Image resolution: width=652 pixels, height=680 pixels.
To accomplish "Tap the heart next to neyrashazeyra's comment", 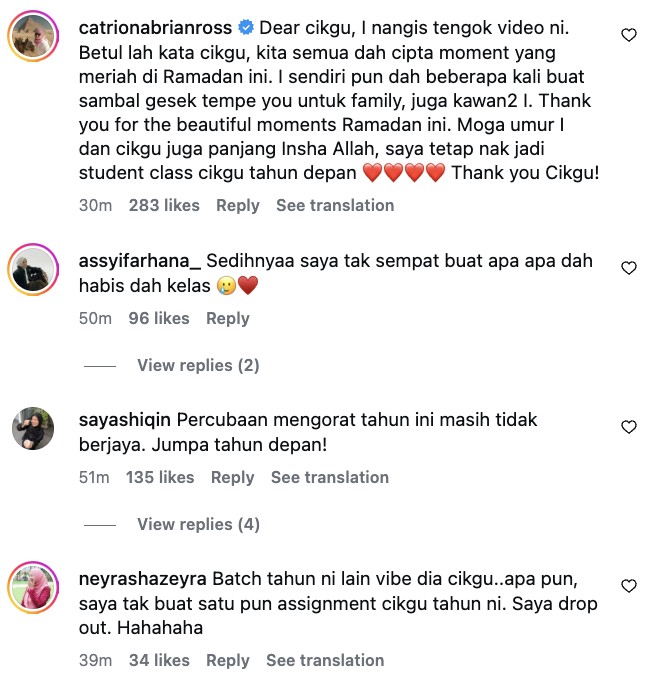I will (x=629, y=586).
